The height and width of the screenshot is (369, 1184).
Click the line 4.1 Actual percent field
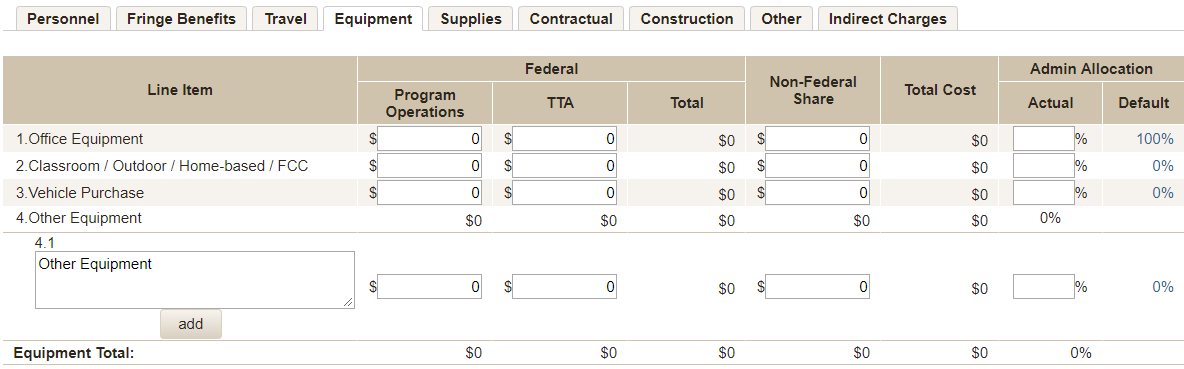[1044, 287]
